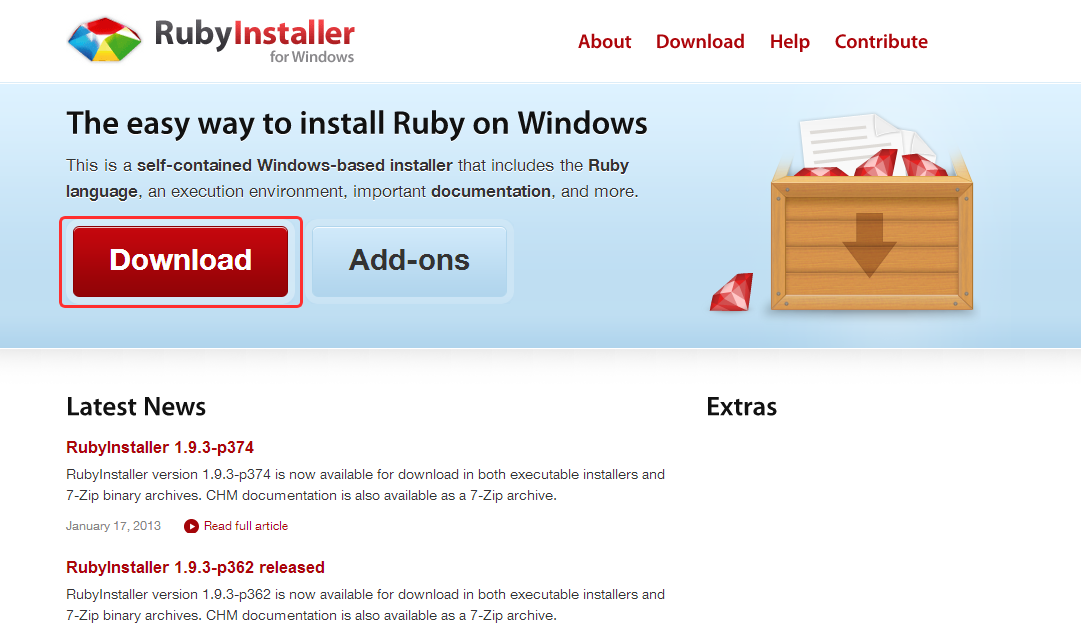
Task: Open the Help navigation item
Action: (789, 42)
